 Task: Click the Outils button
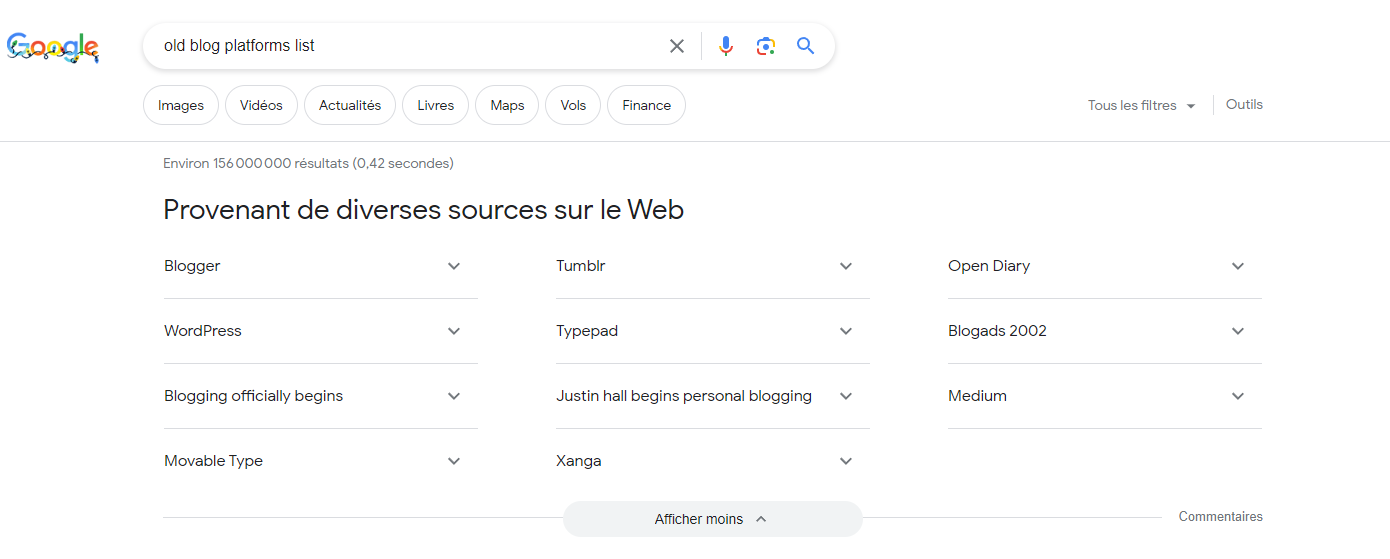[x=1244, y=104]
